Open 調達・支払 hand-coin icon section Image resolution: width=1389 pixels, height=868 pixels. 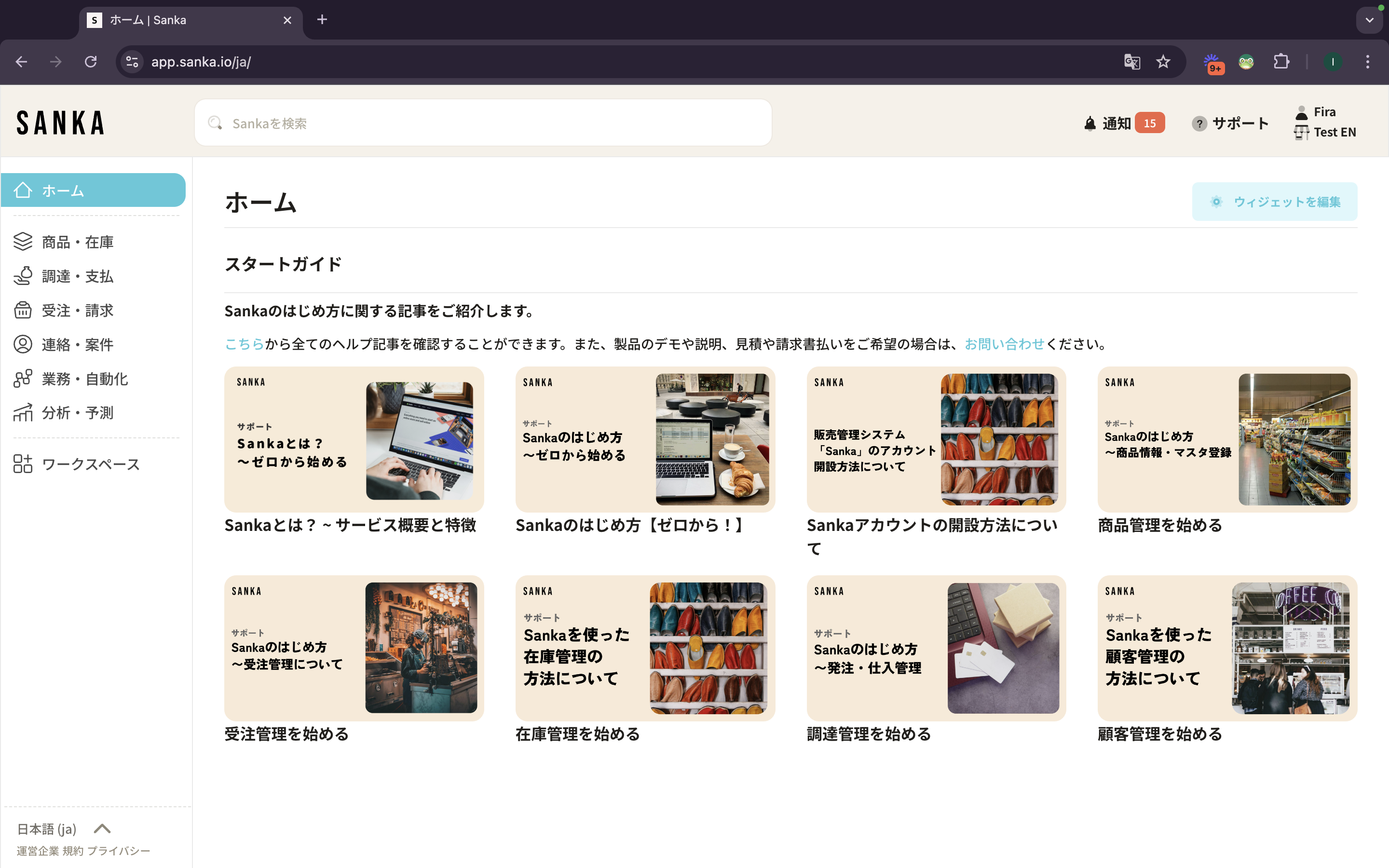(x=23, y=276)
